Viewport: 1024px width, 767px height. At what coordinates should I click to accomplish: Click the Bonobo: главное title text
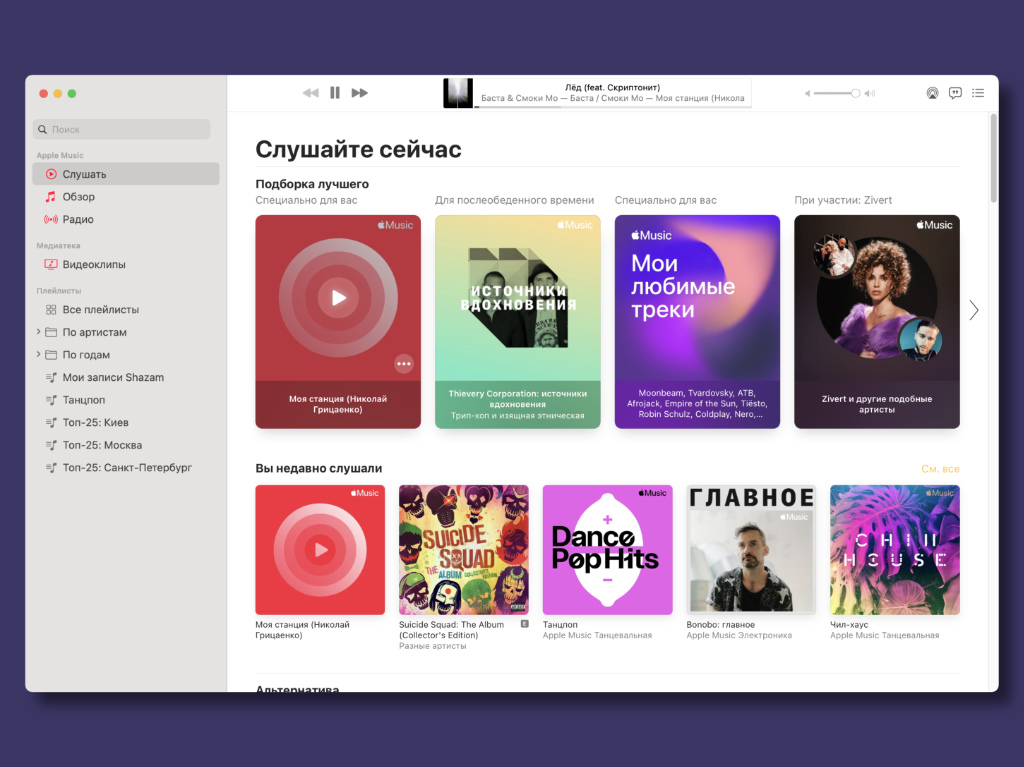[720, 625]
